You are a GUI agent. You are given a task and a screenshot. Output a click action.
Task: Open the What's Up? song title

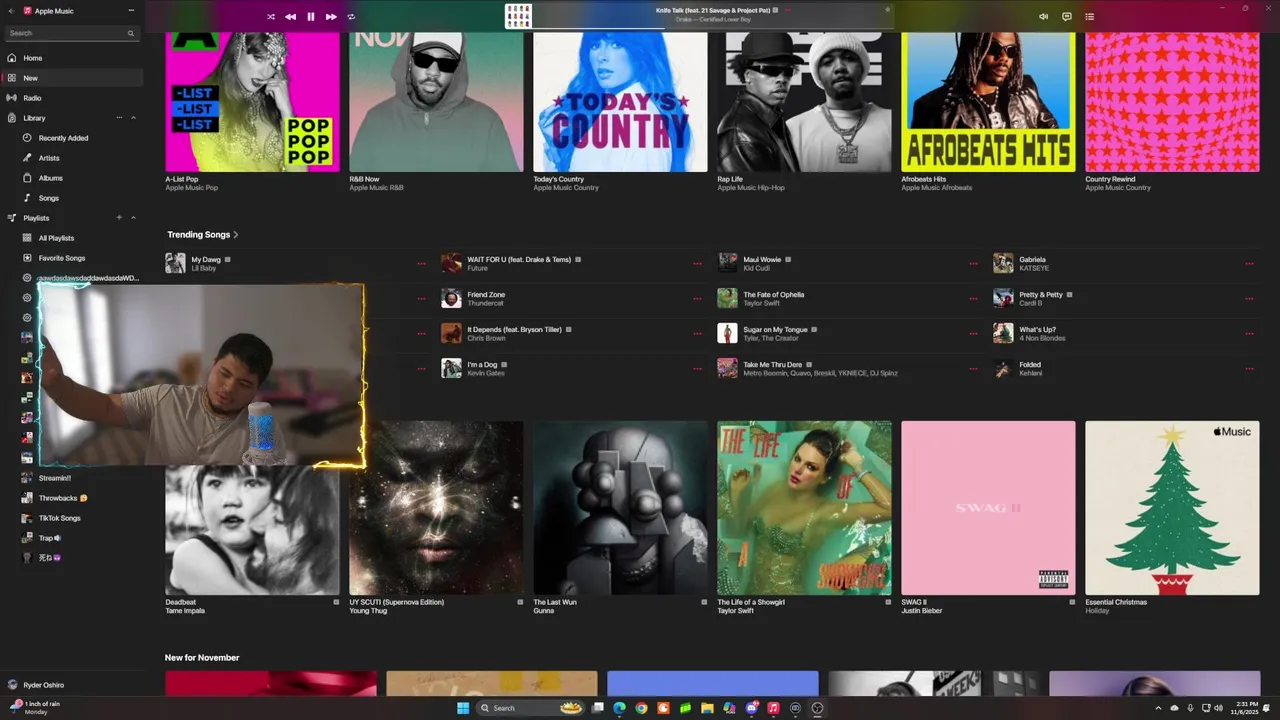[1037, 330]
